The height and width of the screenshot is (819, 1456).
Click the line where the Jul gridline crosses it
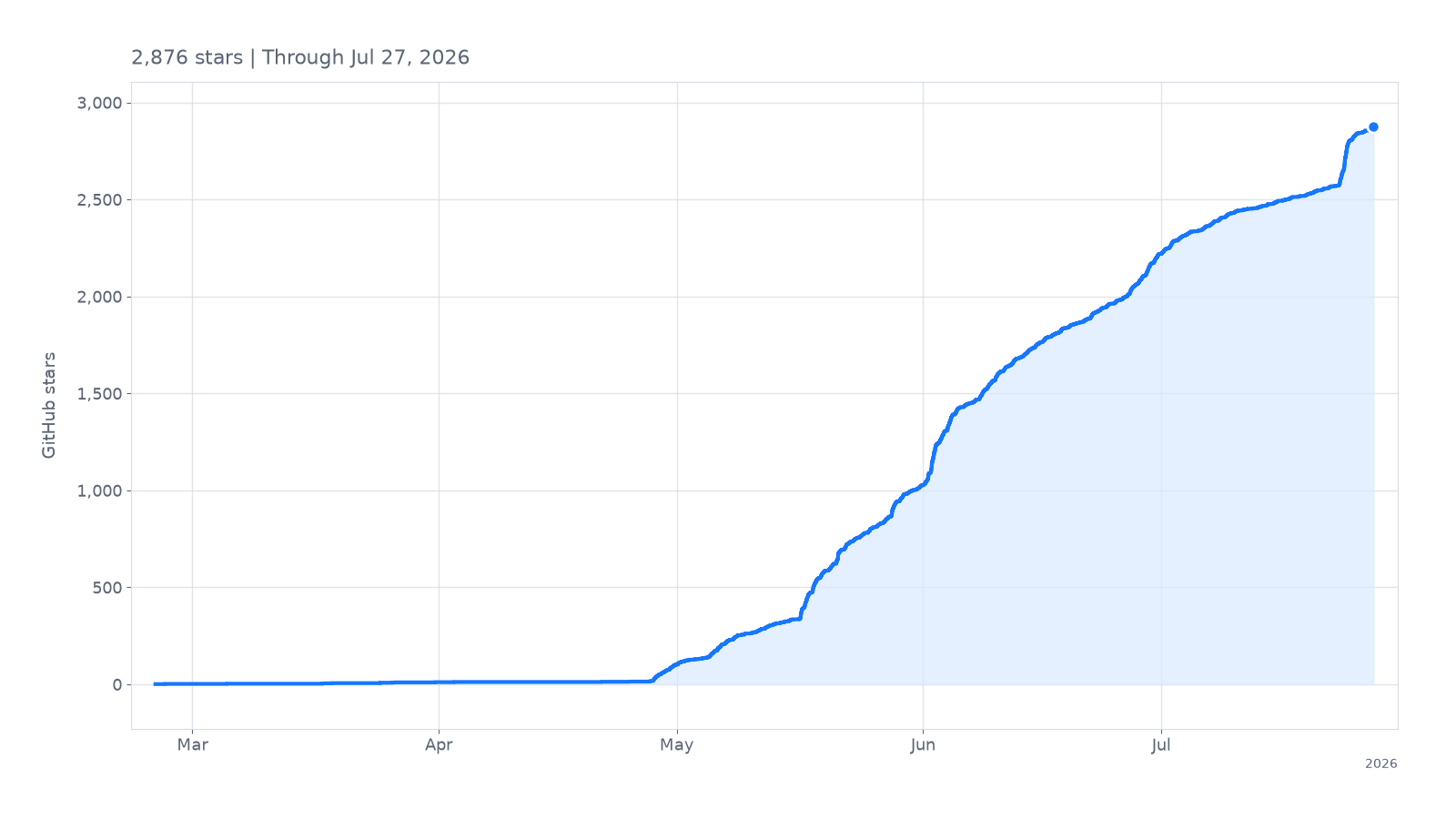(1161, 254)
